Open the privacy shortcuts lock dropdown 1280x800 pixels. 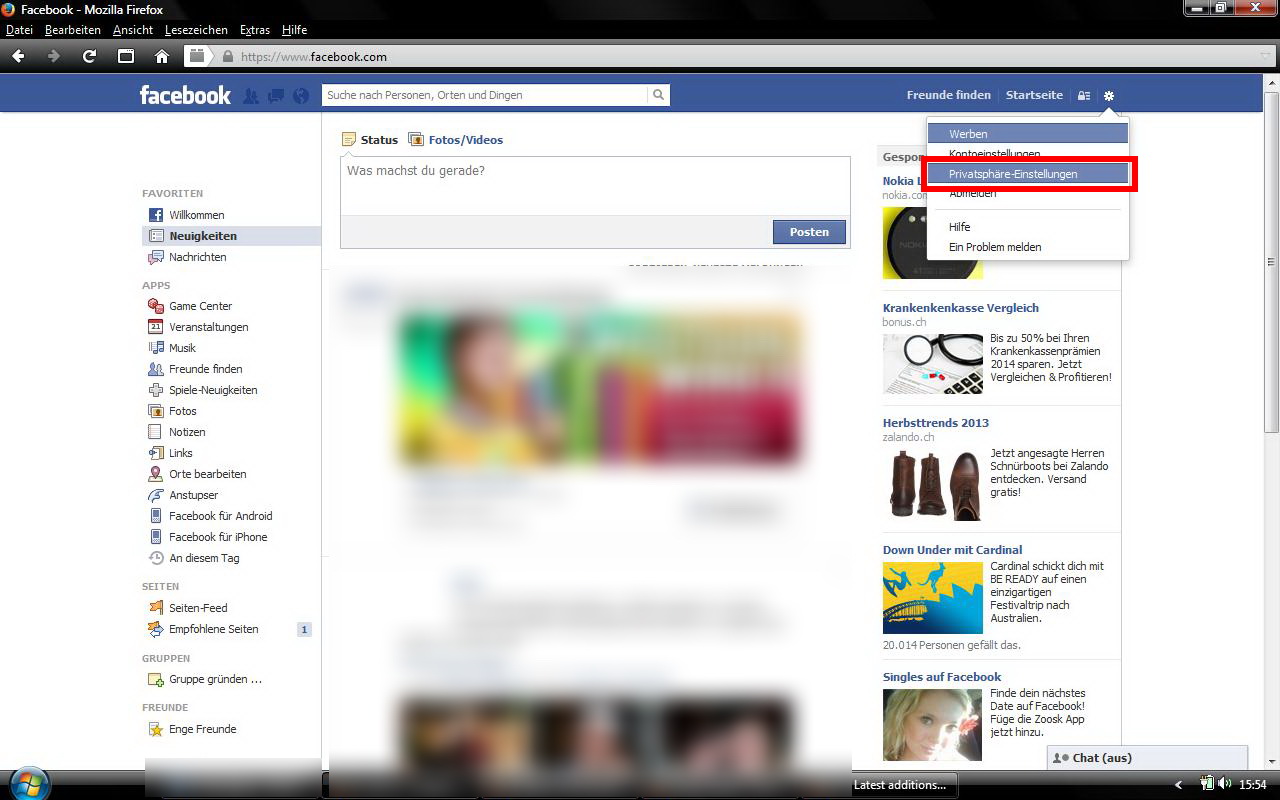click(x=1084, y=96)
